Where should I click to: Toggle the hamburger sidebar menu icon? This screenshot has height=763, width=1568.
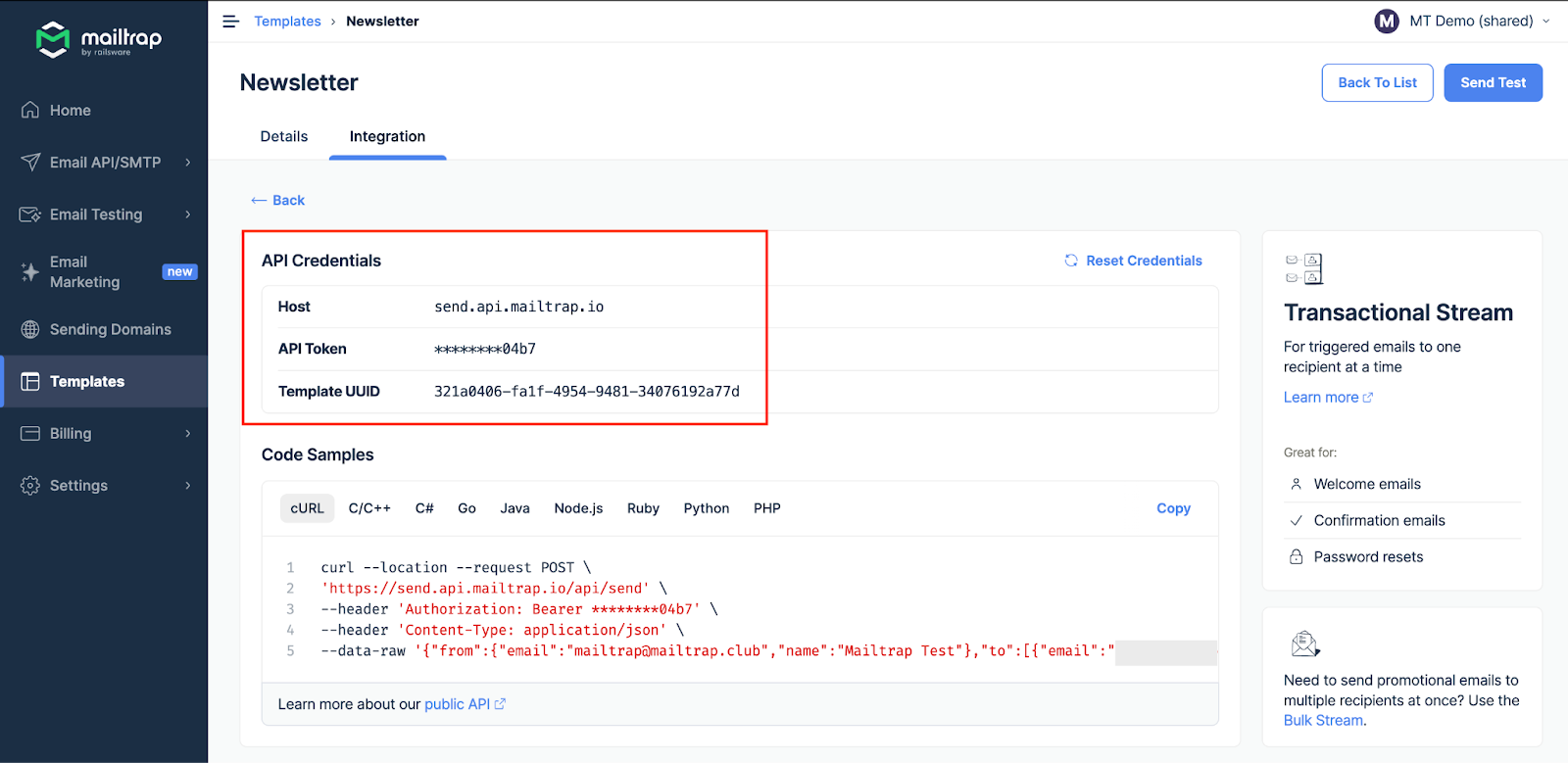tap(231, 22)
